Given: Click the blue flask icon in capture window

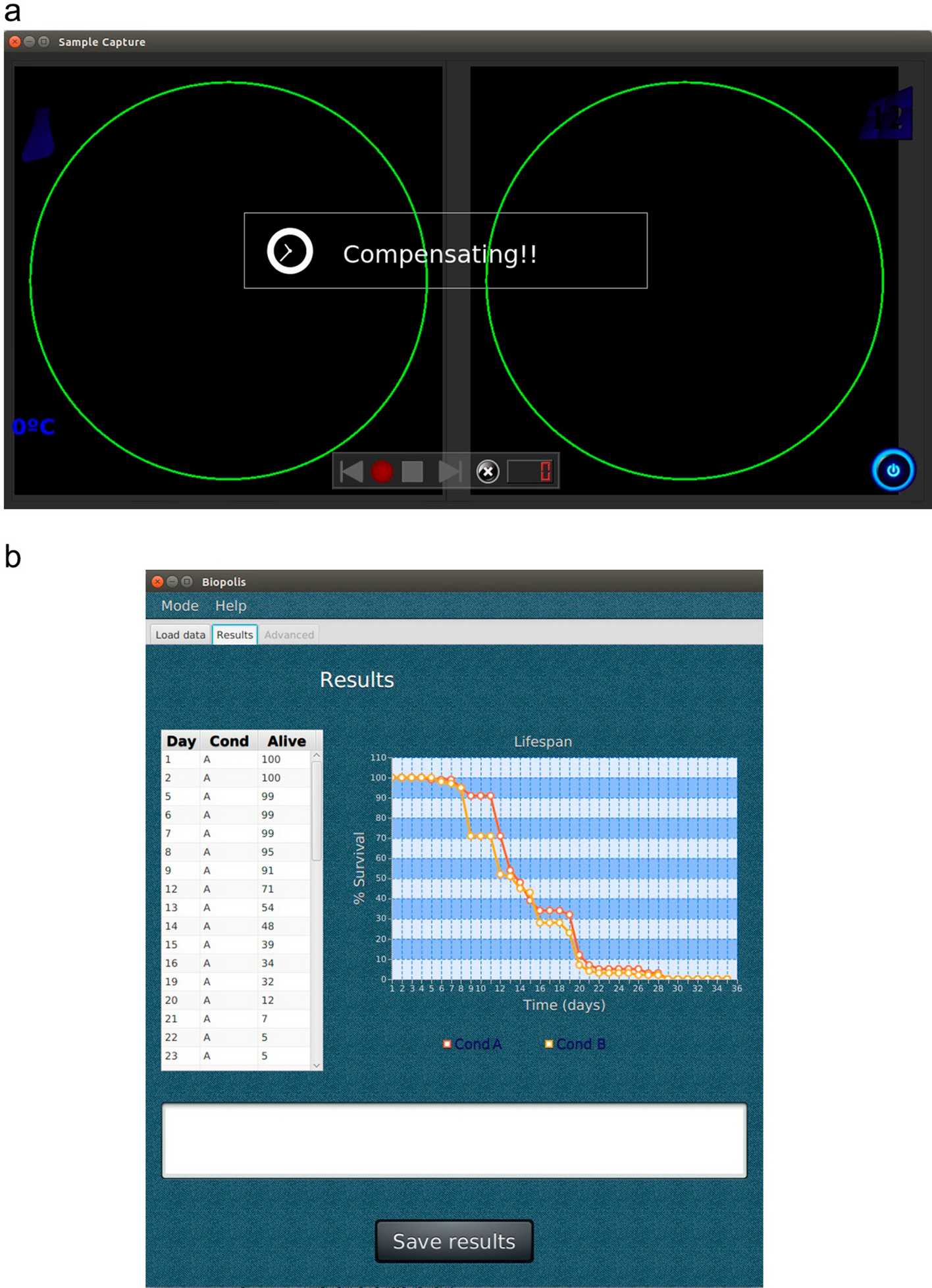Looking at the screenshot, I should click(x=38, y=135).
